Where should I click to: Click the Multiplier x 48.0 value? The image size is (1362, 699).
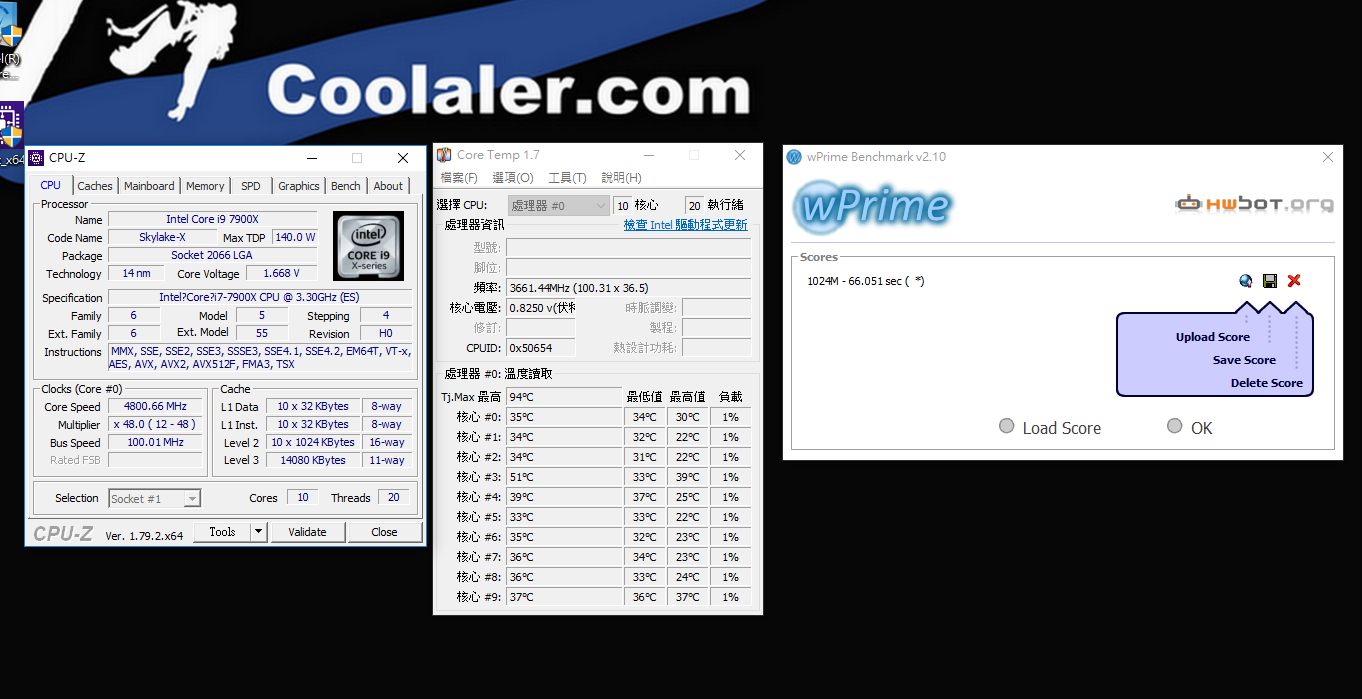point(155,425)
